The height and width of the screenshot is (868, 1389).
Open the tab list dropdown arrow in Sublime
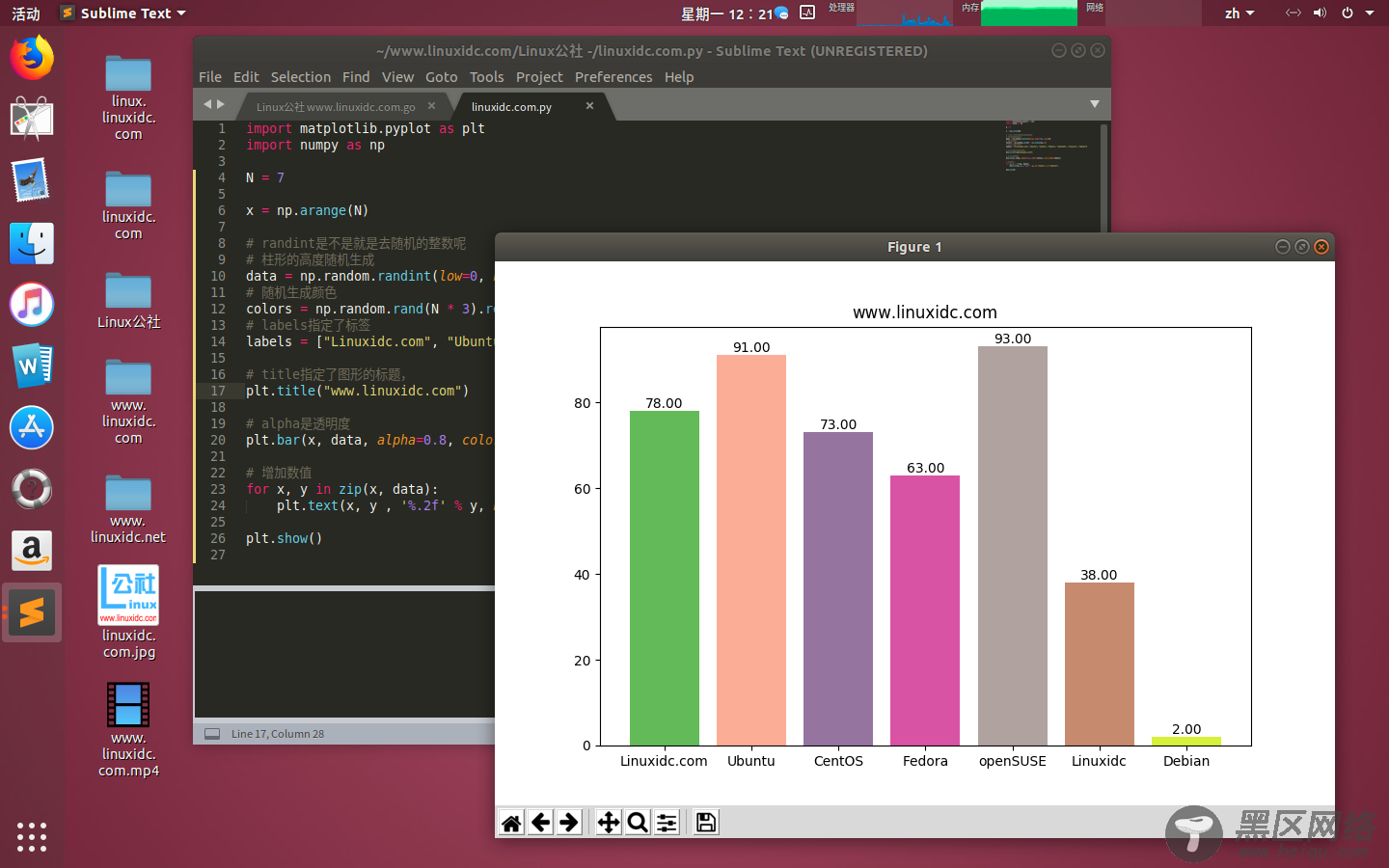pos(1095,104)
